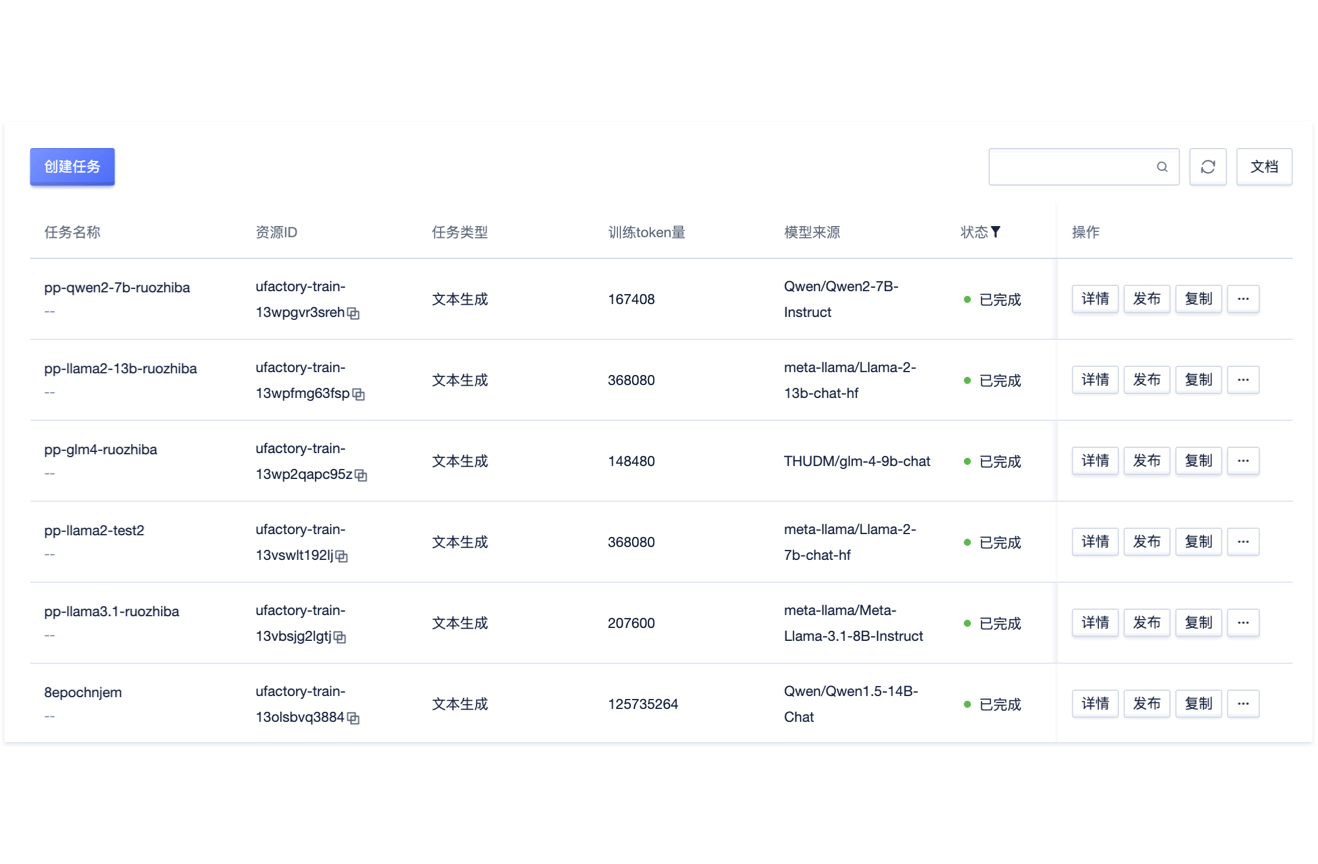Click the 训练token量 column header

(647, 232)
